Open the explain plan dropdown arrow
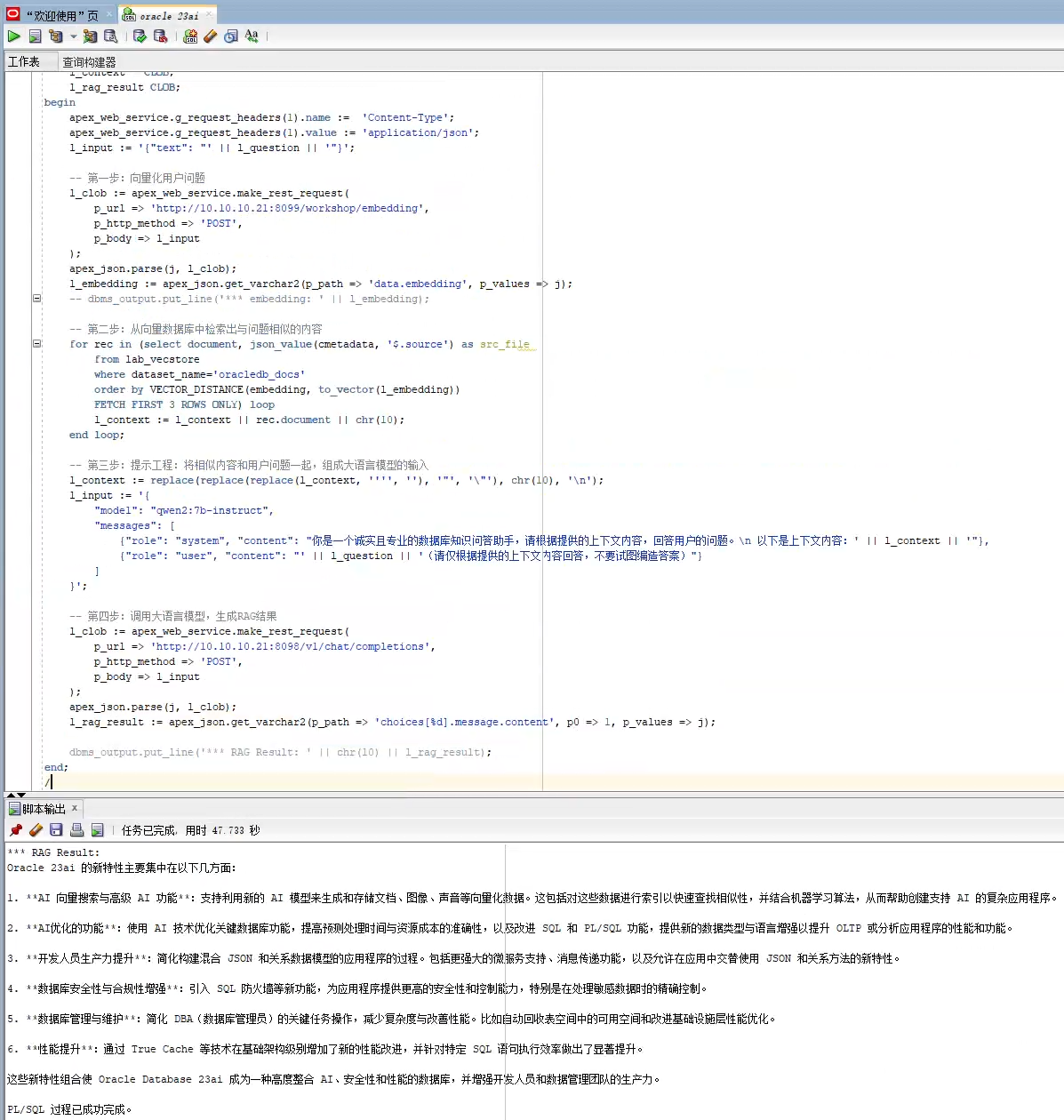This screenshot has width=1064, height=1120. [x=73, y=36]
